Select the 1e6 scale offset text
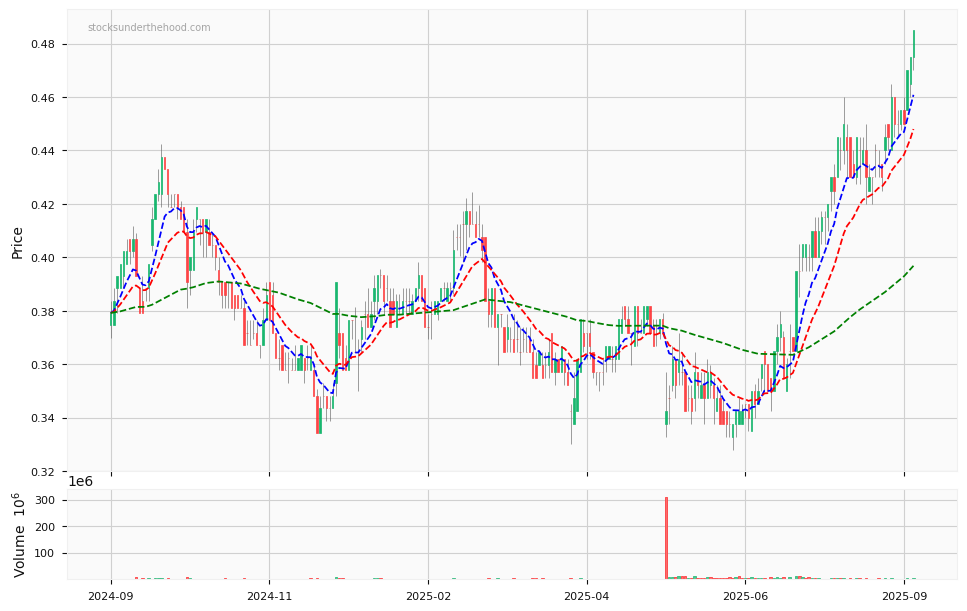967x611 pixels. tap(80, 482)
